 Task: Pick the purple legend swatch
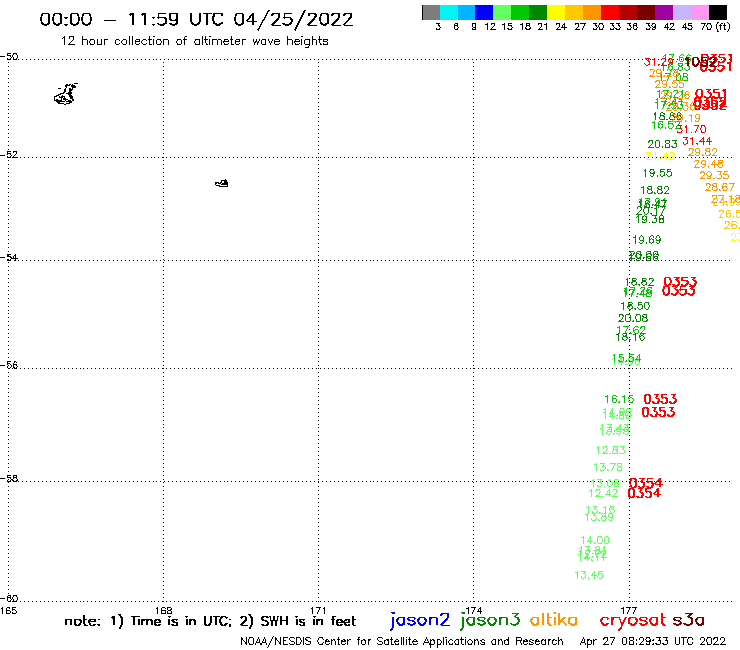point(664,12)
